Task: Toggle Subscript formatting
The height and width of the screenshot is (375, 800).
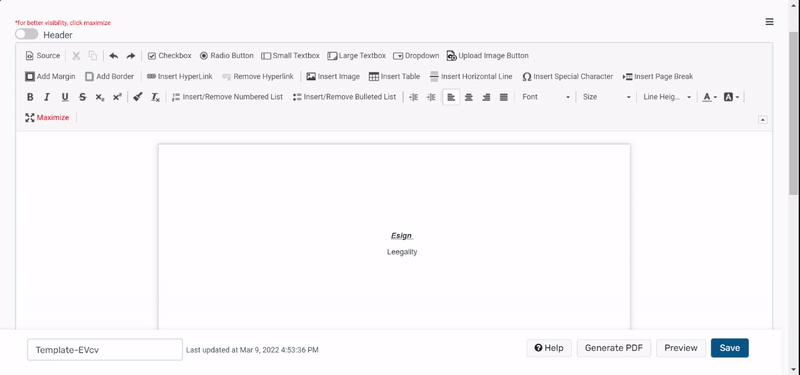Action: [99, 97]
